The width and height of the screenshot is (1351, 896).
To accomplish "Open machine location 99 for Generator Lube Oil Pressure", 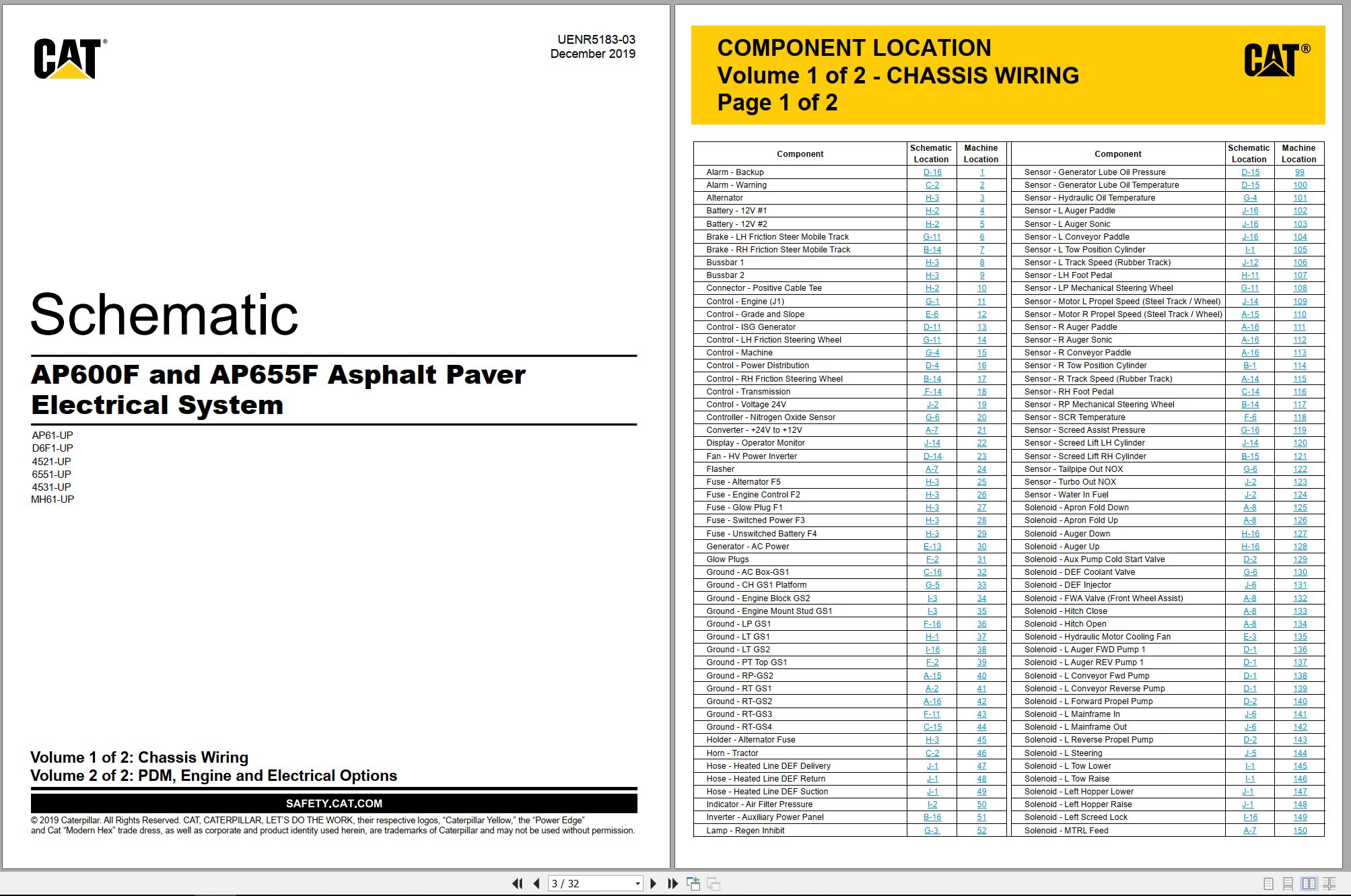I will (x=1300, y=172).
